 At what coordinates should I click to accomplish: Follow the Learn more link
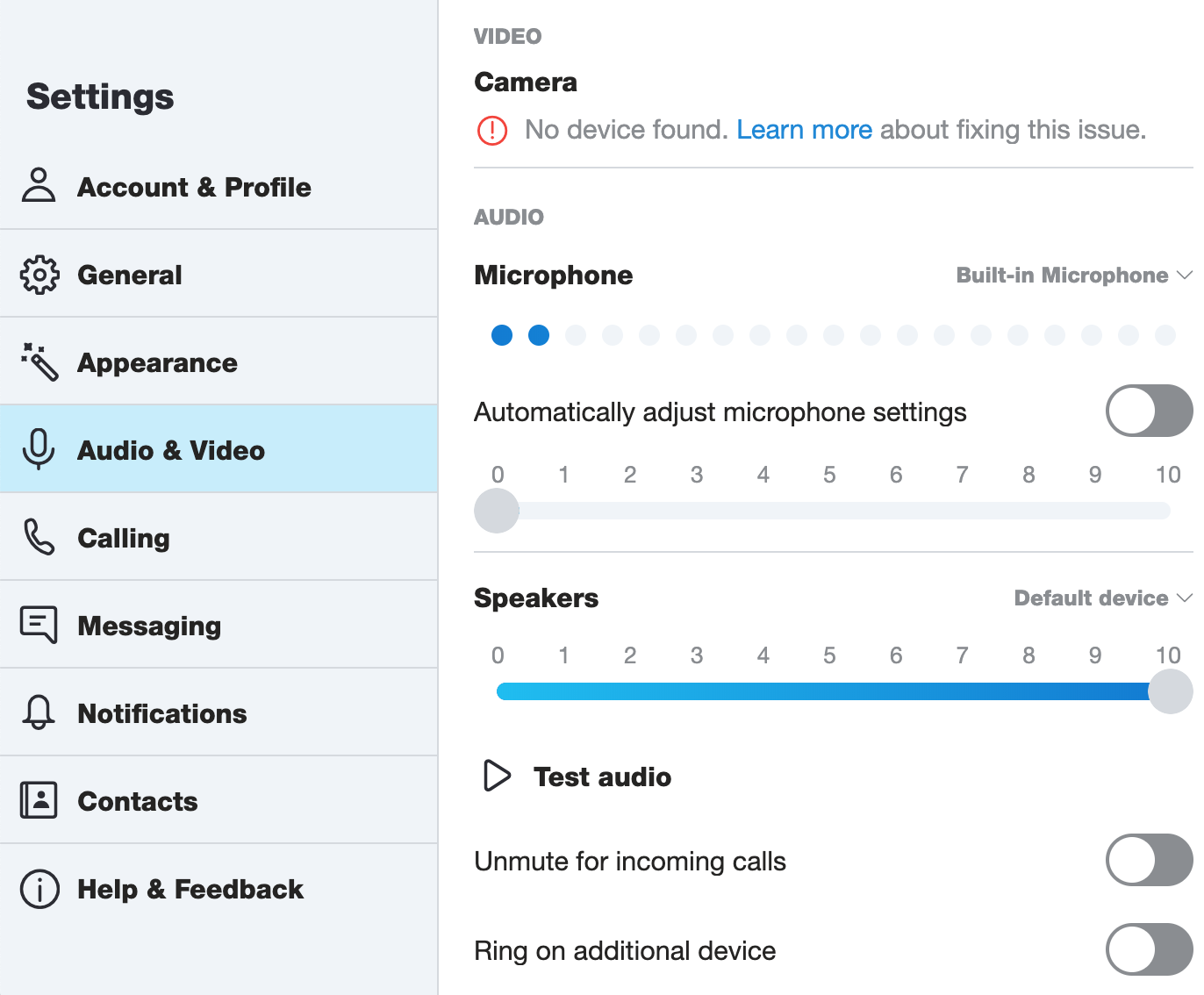click(x=805, y=130)
